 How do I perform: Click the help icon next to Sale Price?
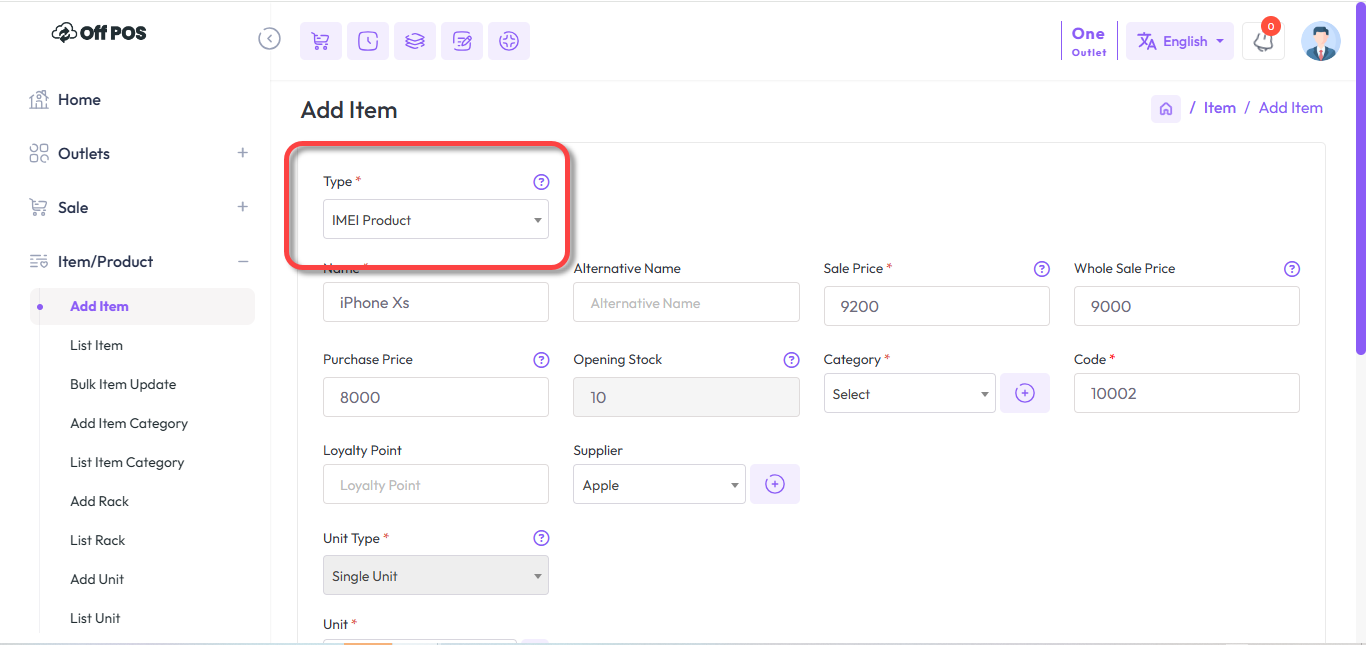[x=1041, y=269]
